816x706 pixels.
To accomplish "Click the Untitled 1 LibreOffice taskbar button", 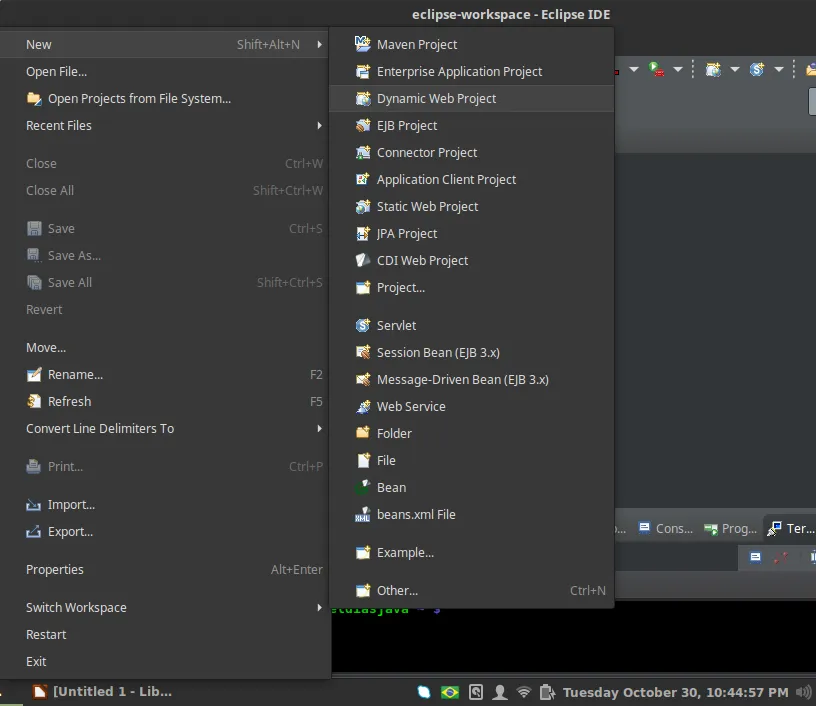I will [102, 691].
